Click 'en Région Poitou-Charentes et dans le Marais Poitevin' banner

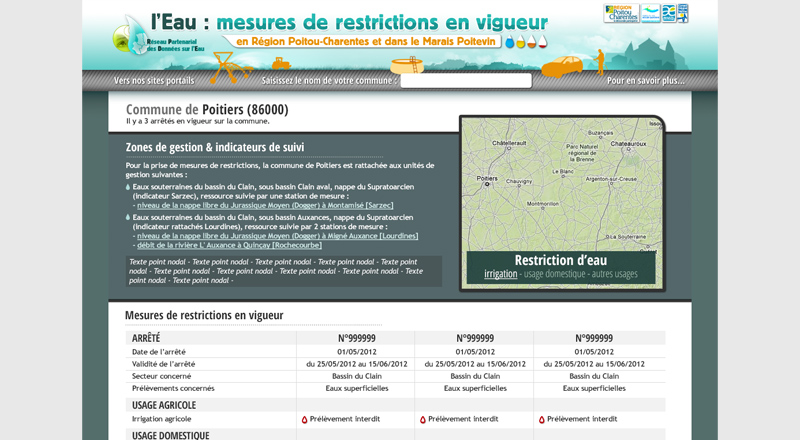[x=366, y=41]
